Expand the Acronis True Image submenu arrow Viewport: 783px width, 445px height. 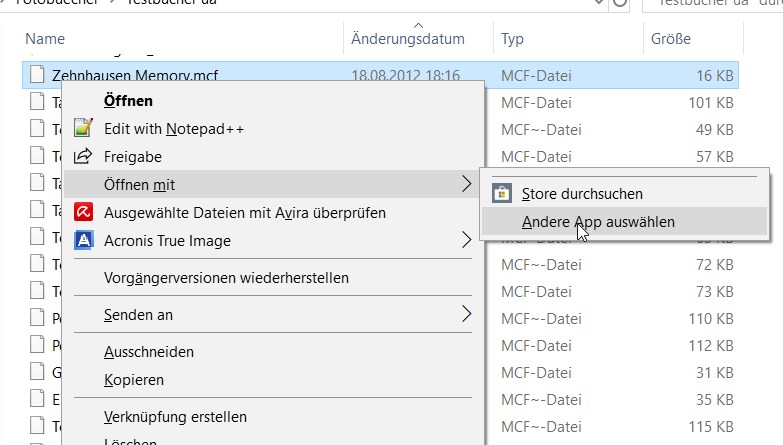click(466, 240)
